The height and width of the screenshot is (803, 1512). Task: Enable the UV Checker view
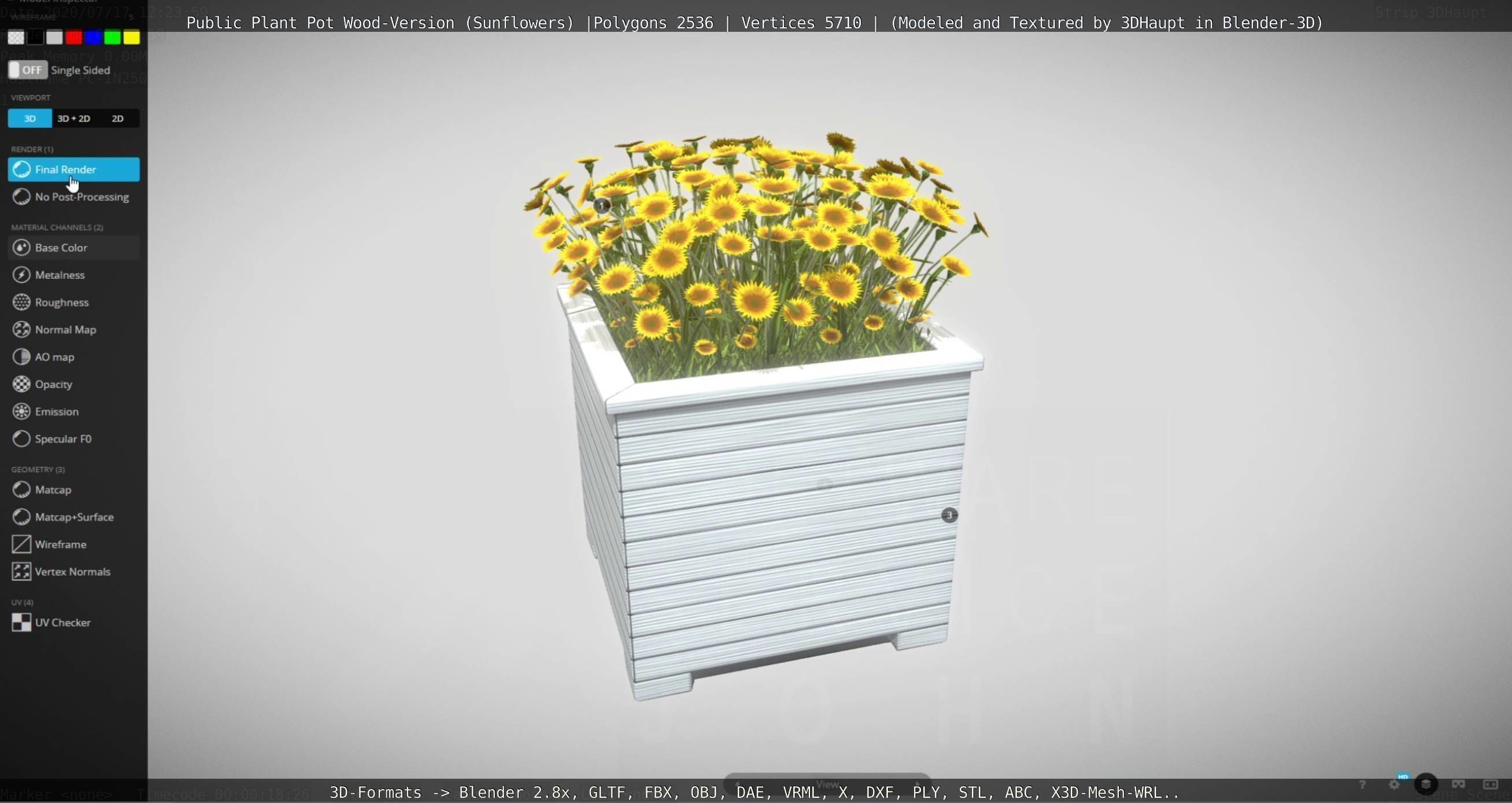coord(74,622)
